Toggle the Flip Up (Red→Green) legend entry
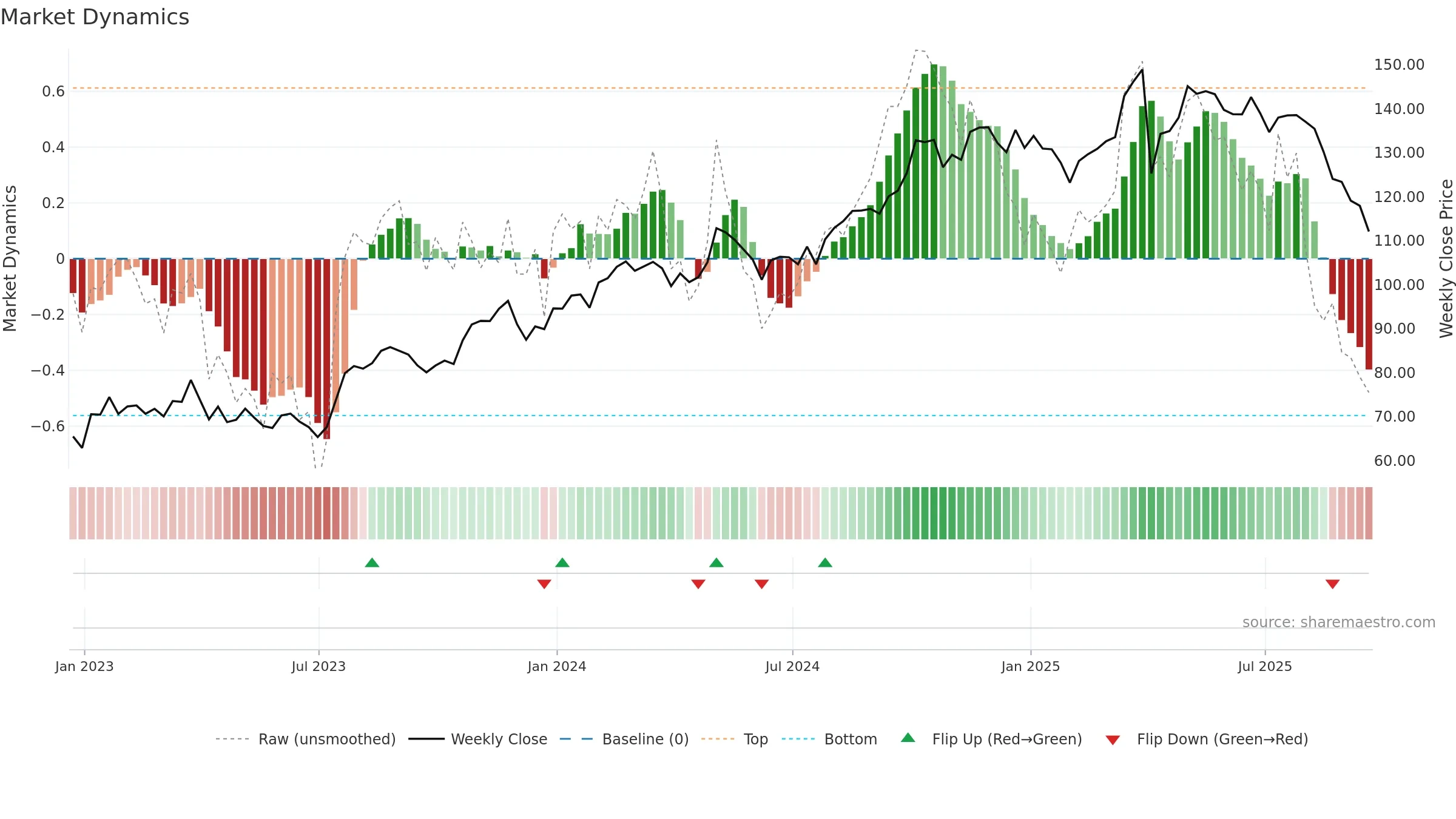The width and height of the screenshot is (1456, 819). (991, 739)
